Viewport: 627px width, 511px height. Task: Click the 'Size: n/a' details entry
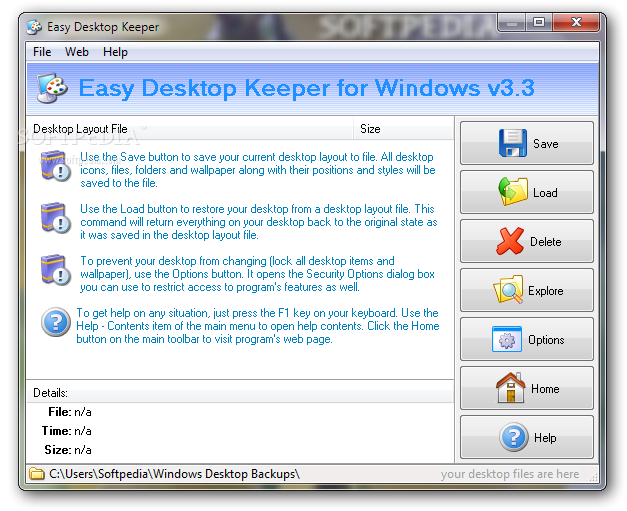[x=68, y=450]
